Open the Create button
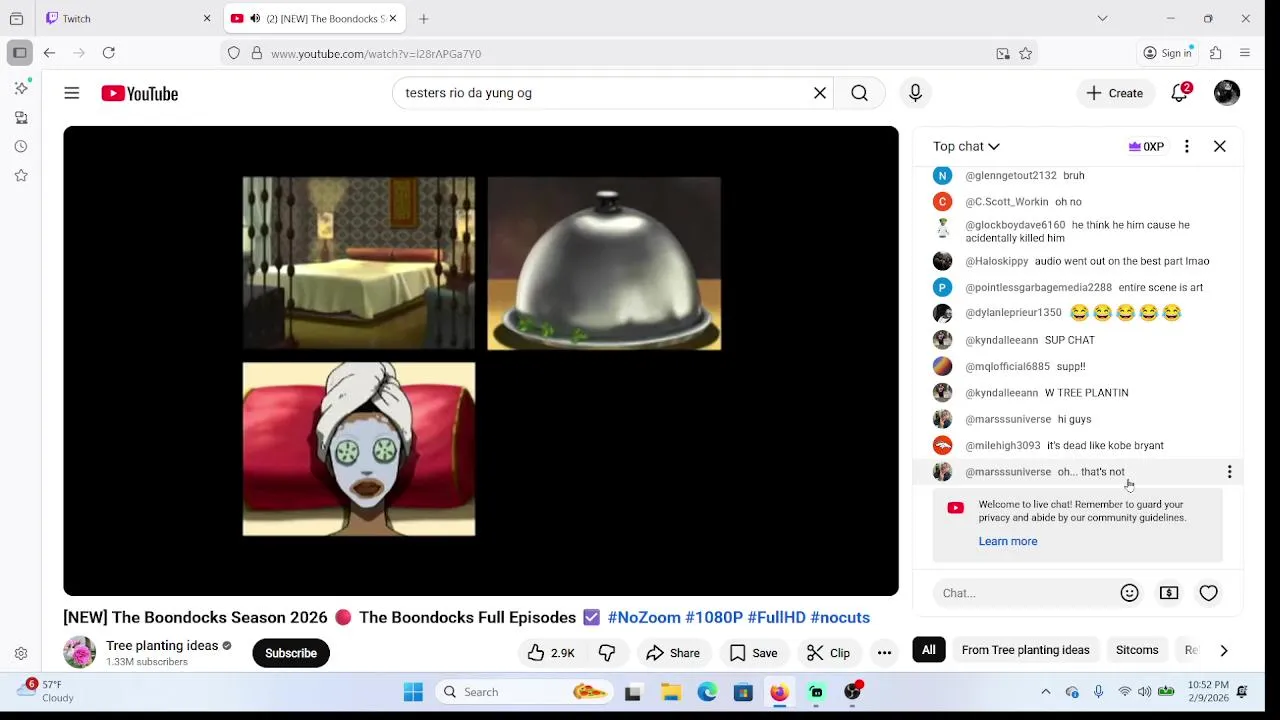Screen dimensions: 1280x720 tap(1115, 93)
